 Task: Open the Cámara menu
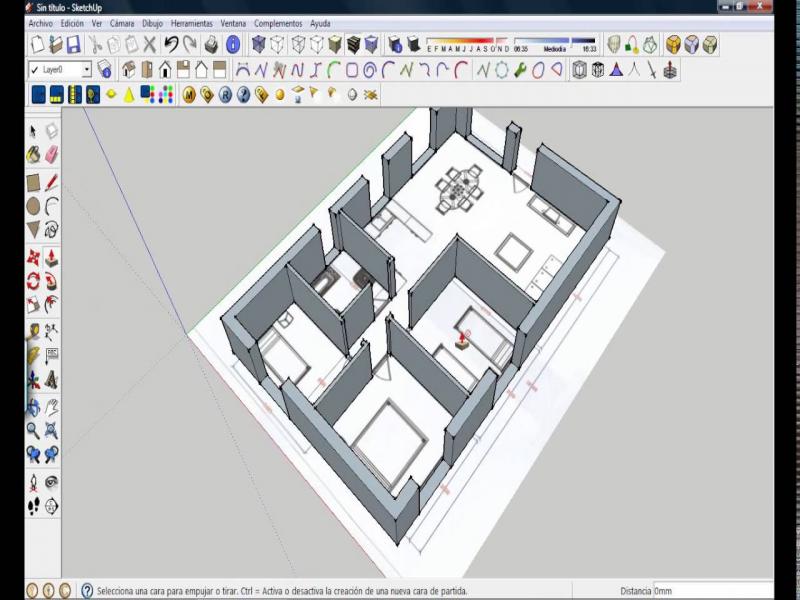(x=121, y=22)
